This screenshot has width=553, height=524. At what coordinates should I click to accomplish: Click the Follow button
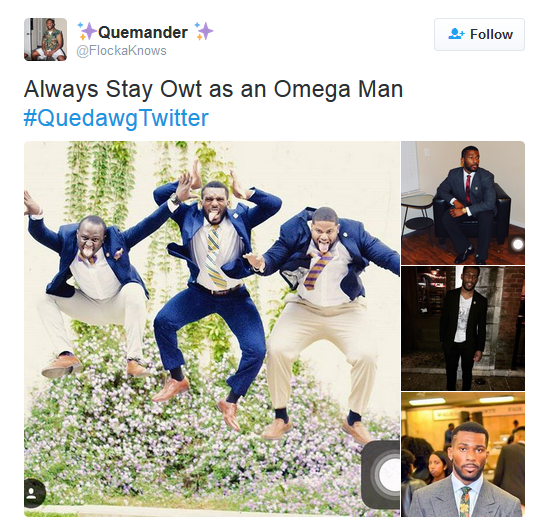479,34
